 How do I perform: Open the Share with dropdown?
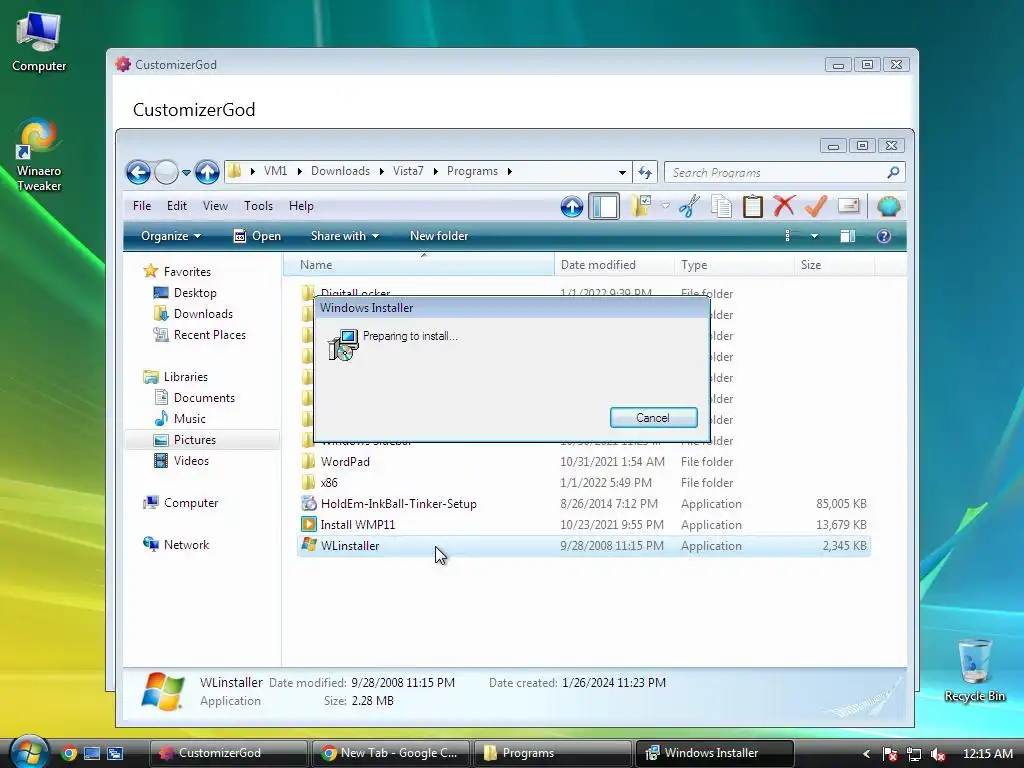[x=344, y=236]
